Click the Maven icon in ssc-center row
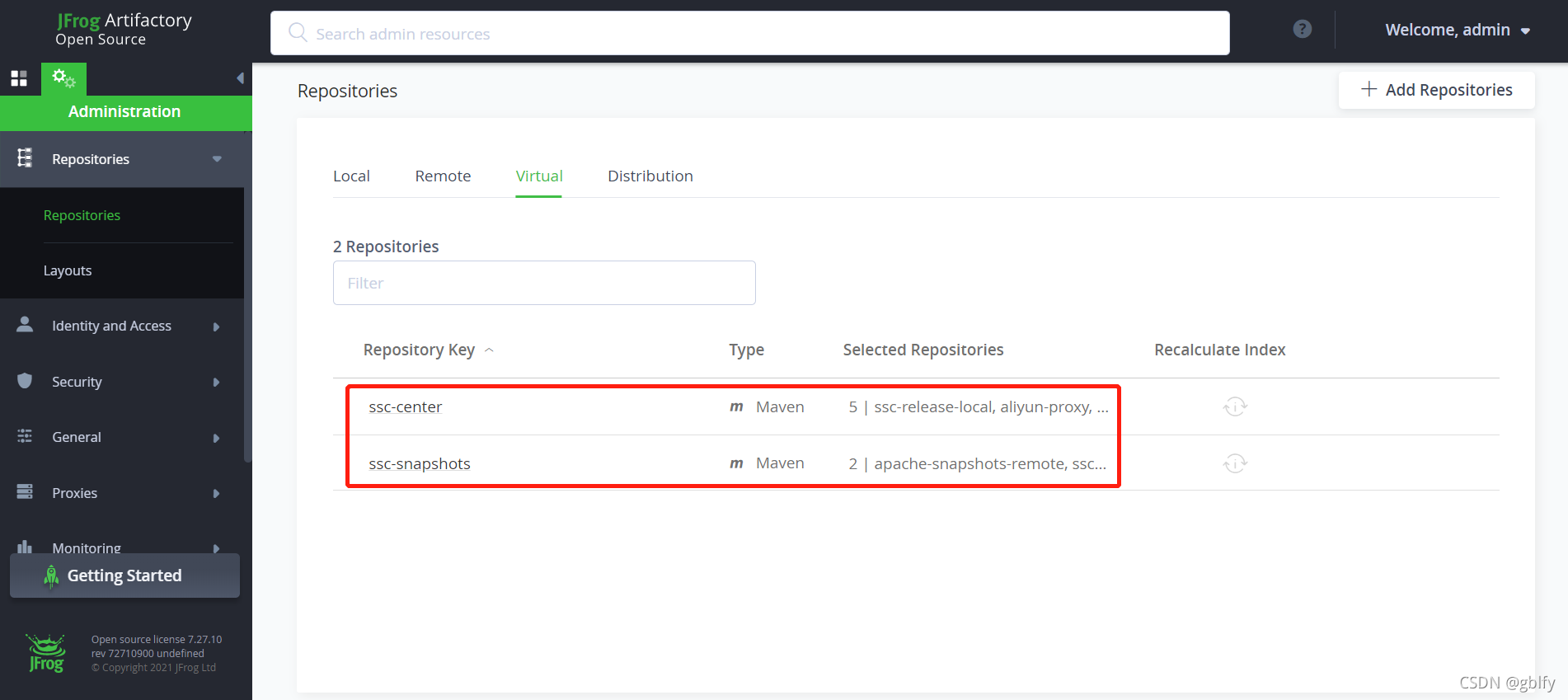This screenshot has height=700, width=1568. [736, 407]
